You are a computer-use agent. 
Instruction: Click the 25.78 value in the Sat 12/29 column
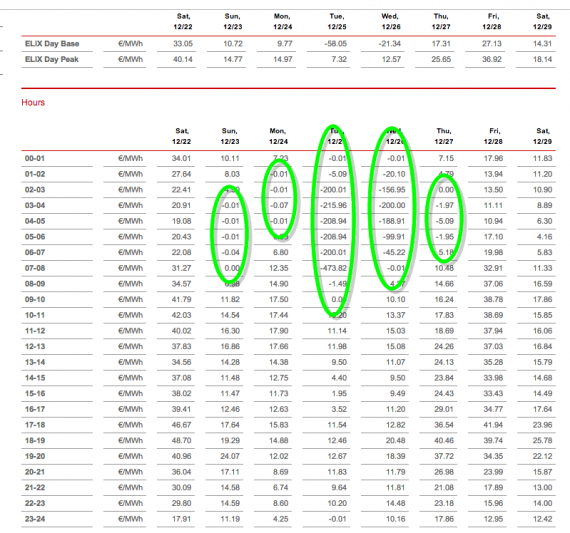pyautogui.click(x=542, y=441)
